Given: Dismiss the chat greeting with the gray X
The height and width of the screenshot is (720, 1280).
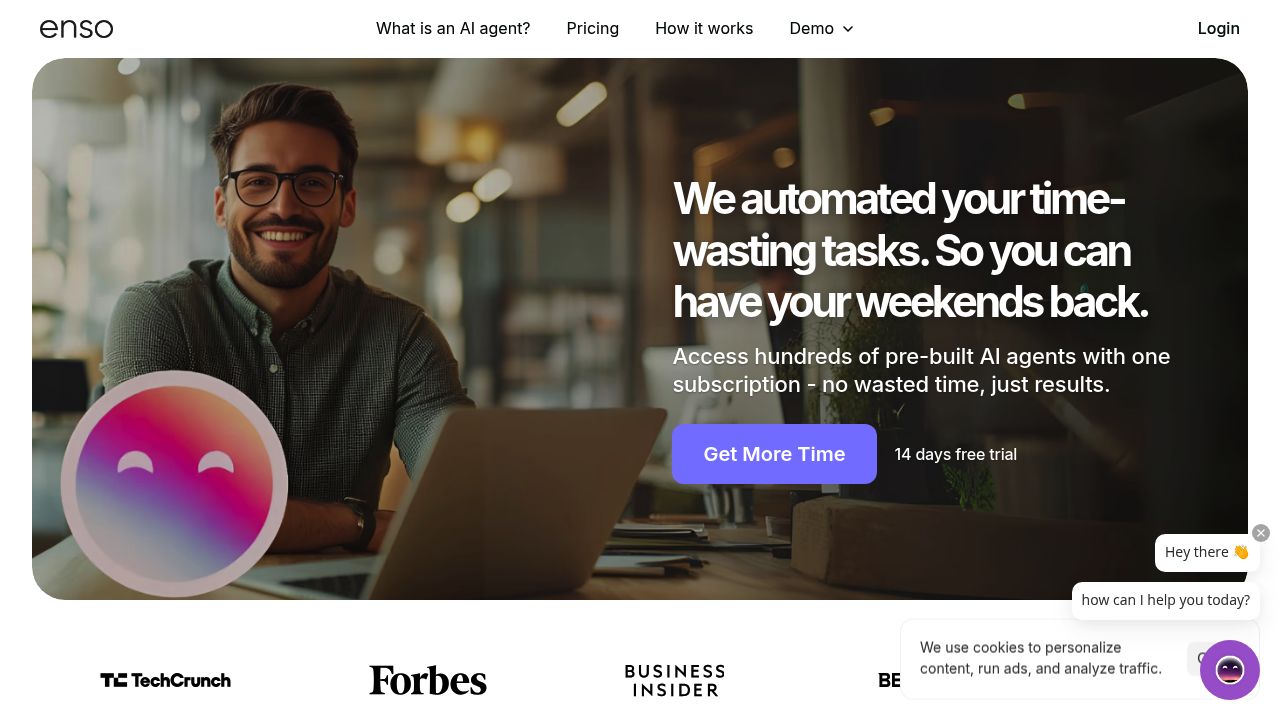Looking at the screenshot, I should [1261, 533].
